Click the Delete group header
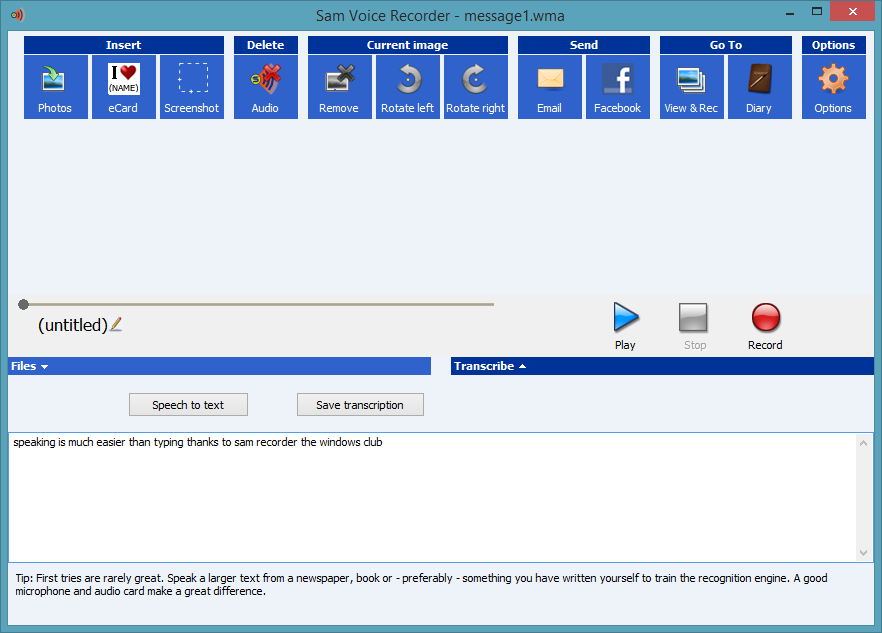Viewport: 882px width, 633px height. click(266, 45)
